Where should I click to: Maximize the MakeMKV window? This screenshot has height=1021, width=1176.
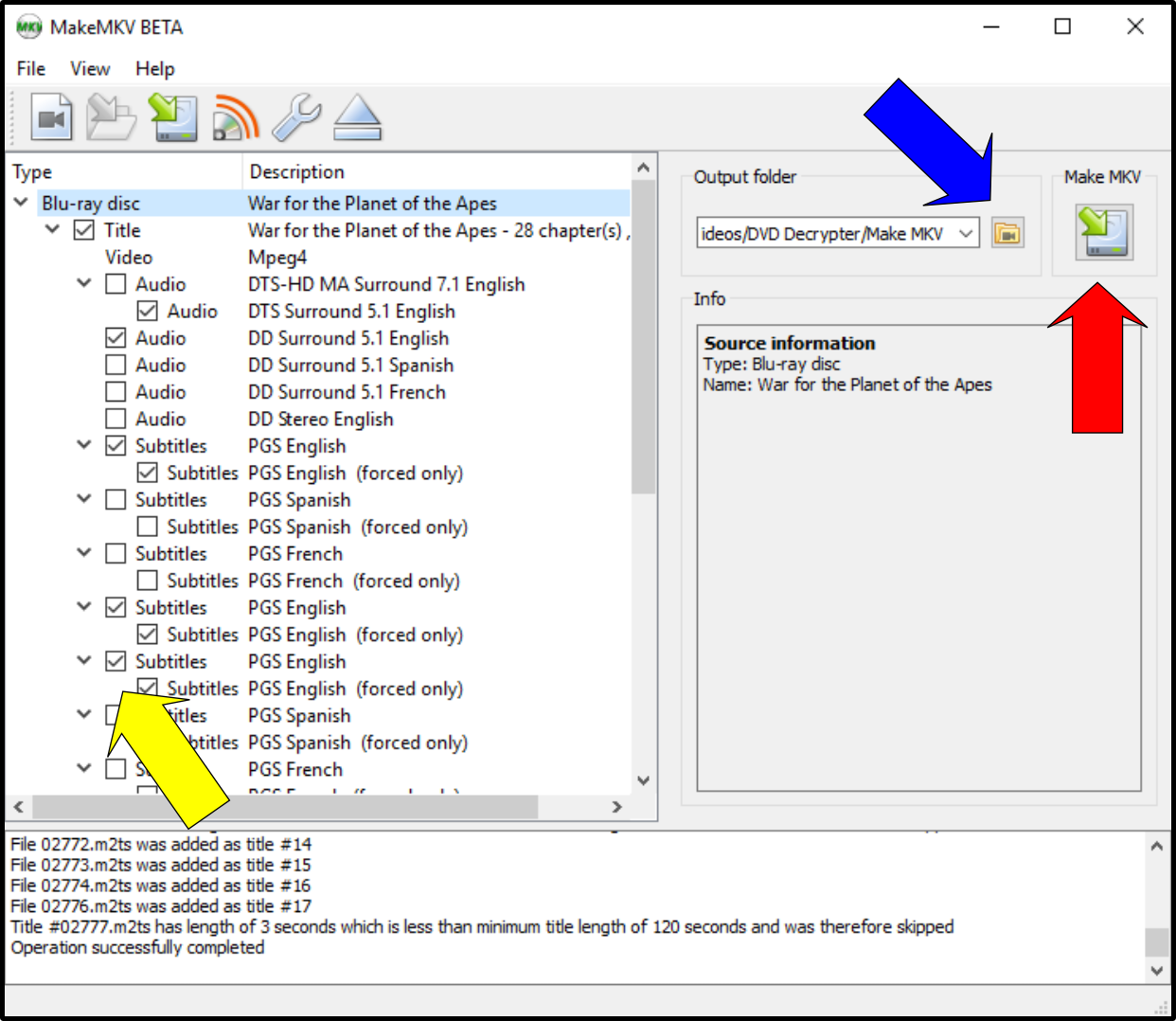[x=1062, y=27]
